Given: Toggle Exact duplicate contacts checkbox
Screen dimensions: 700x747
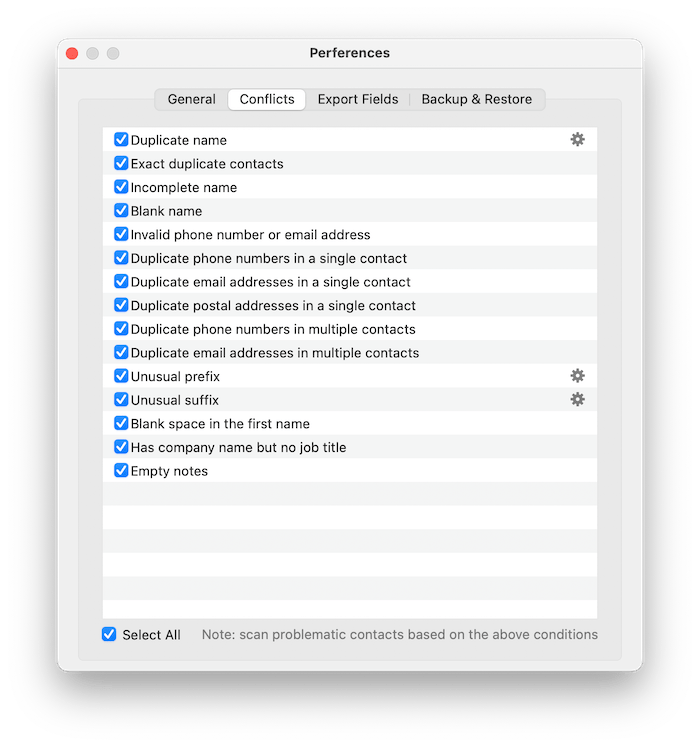Looking at the screenshot, I should point(121,163).
